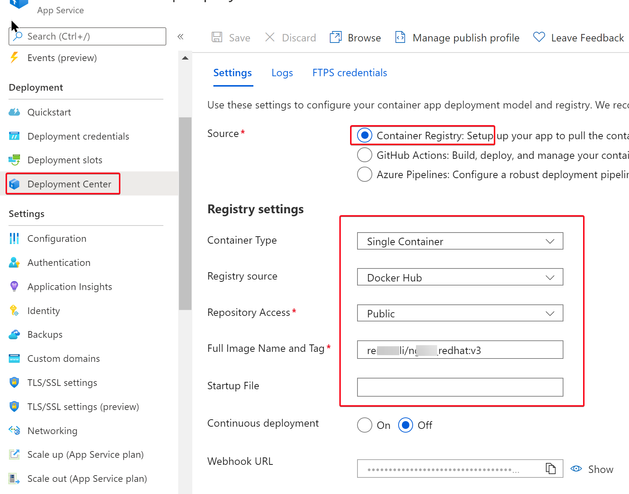This screenshot has height=494, width=629.
Task: Open Application Insights bulb icon
Action: 14,287
